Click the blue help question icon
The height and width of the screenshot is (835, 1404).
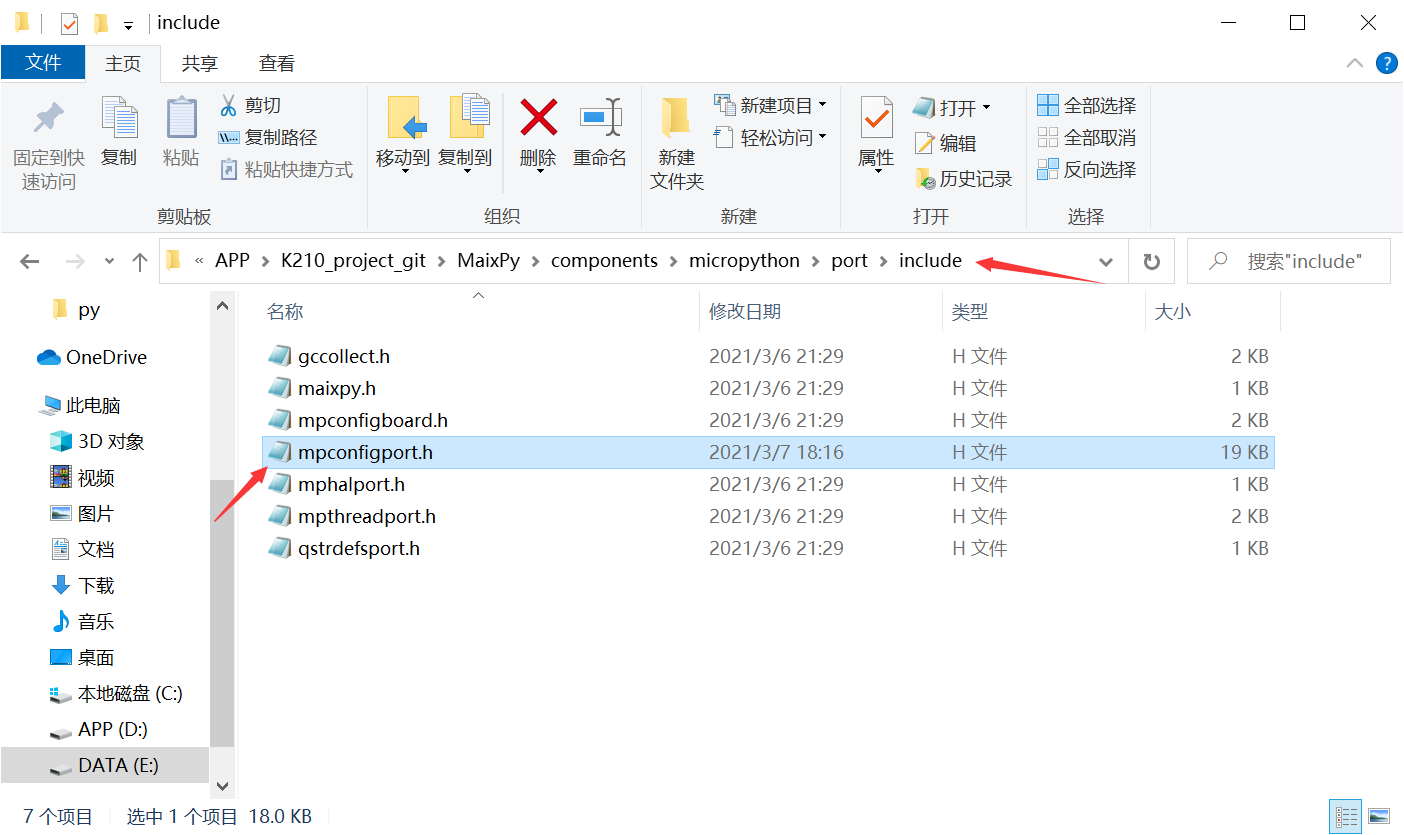(1387, 63)
